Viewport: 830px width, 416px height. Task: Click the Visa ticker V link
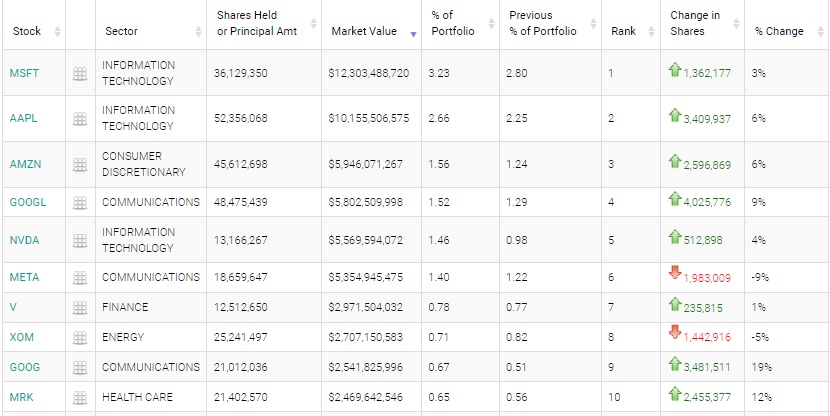(13, 307)
